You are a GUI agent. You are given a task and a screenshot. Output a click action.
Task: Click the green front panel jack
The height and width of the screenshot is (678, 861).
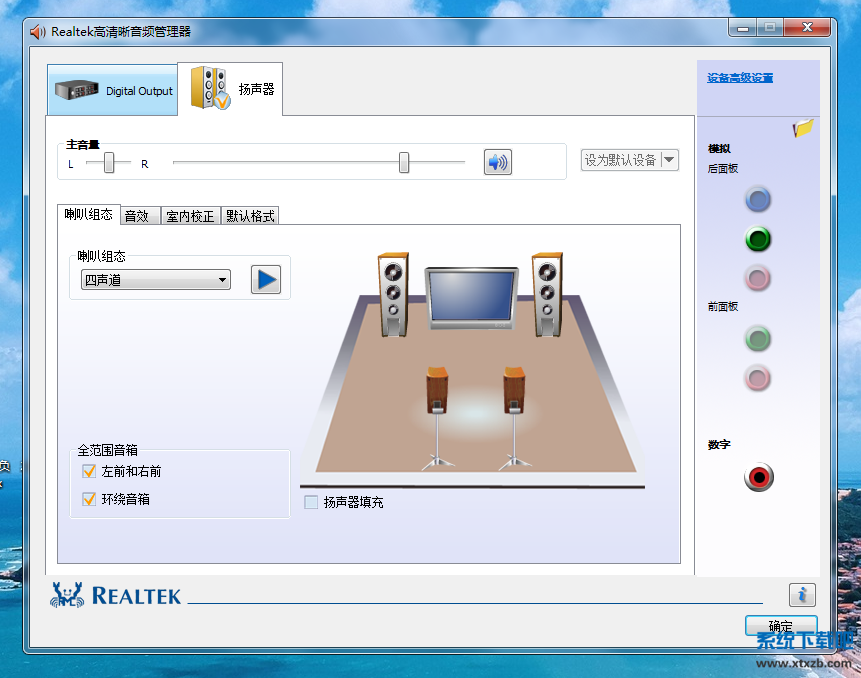(x=758, y=339)
